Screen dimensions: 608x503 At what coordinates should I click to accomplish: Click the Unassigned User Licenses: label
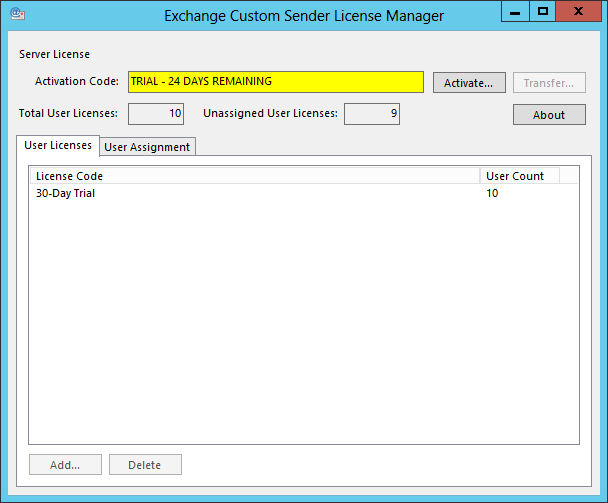(x=270, y=113)
